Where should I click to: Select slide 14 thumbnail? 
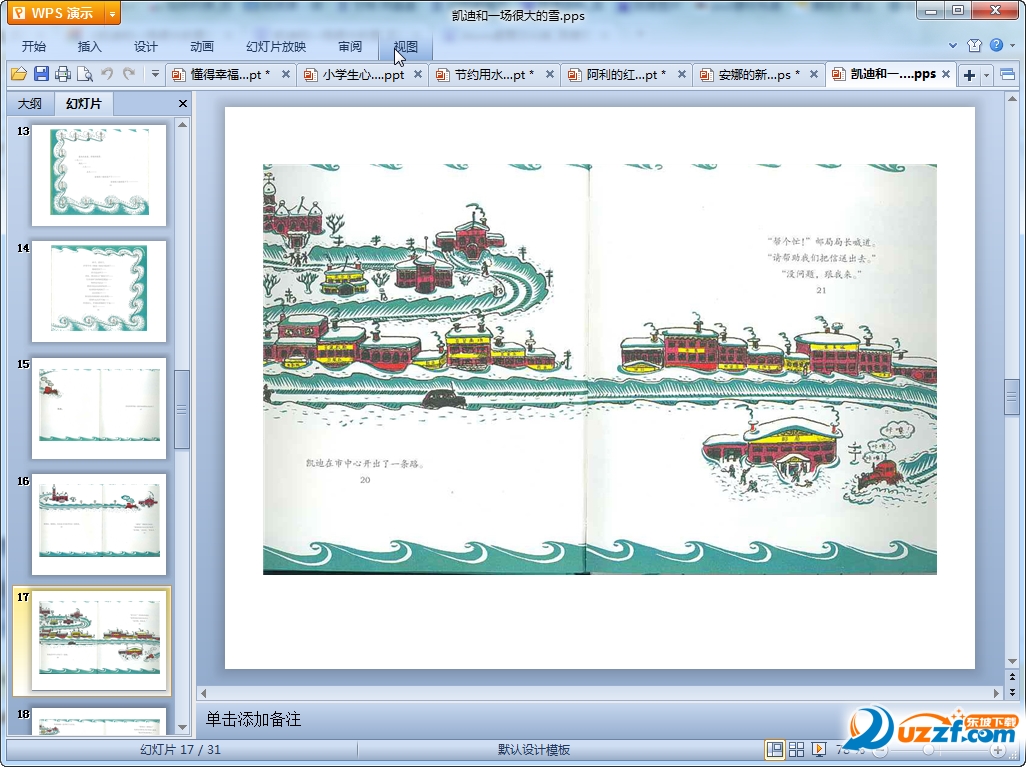(99, 291)
